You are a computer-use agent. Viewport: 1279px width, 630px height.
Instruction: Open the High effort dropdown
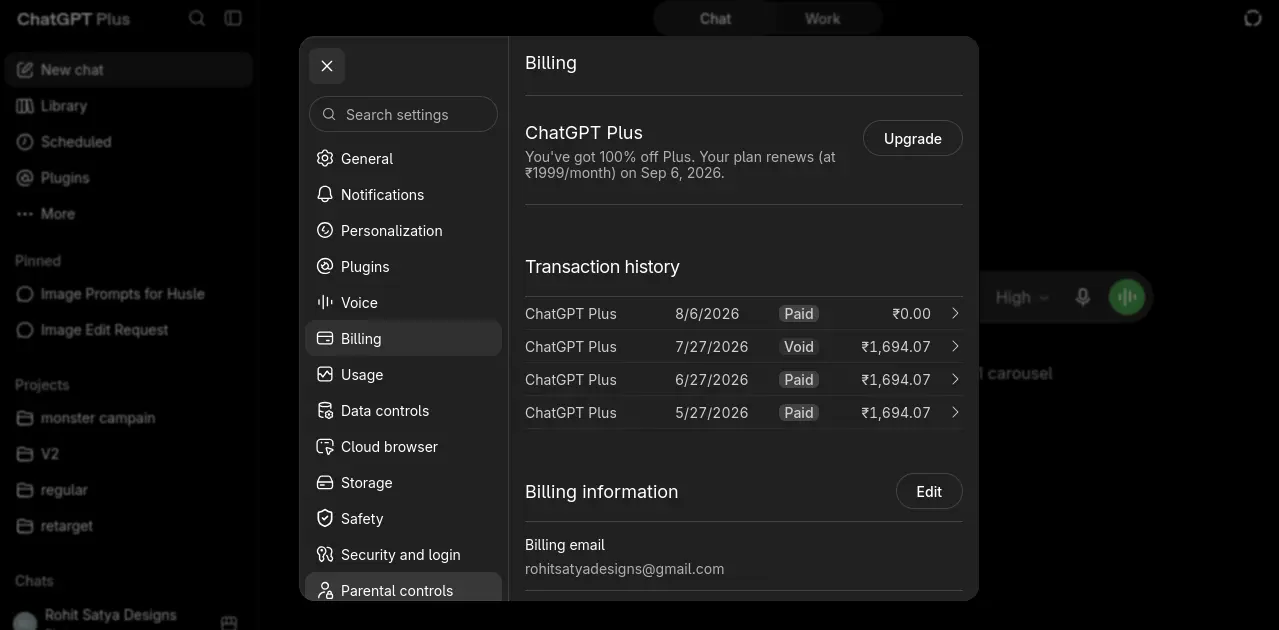[1022, 297]
